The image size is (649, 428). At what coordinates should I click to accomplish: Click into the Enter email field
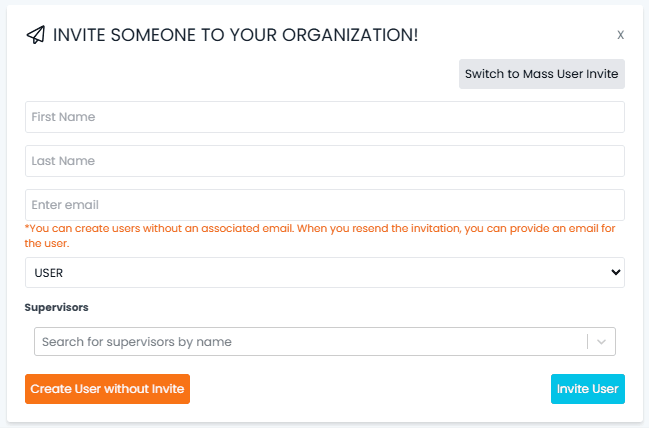(324, 205)
